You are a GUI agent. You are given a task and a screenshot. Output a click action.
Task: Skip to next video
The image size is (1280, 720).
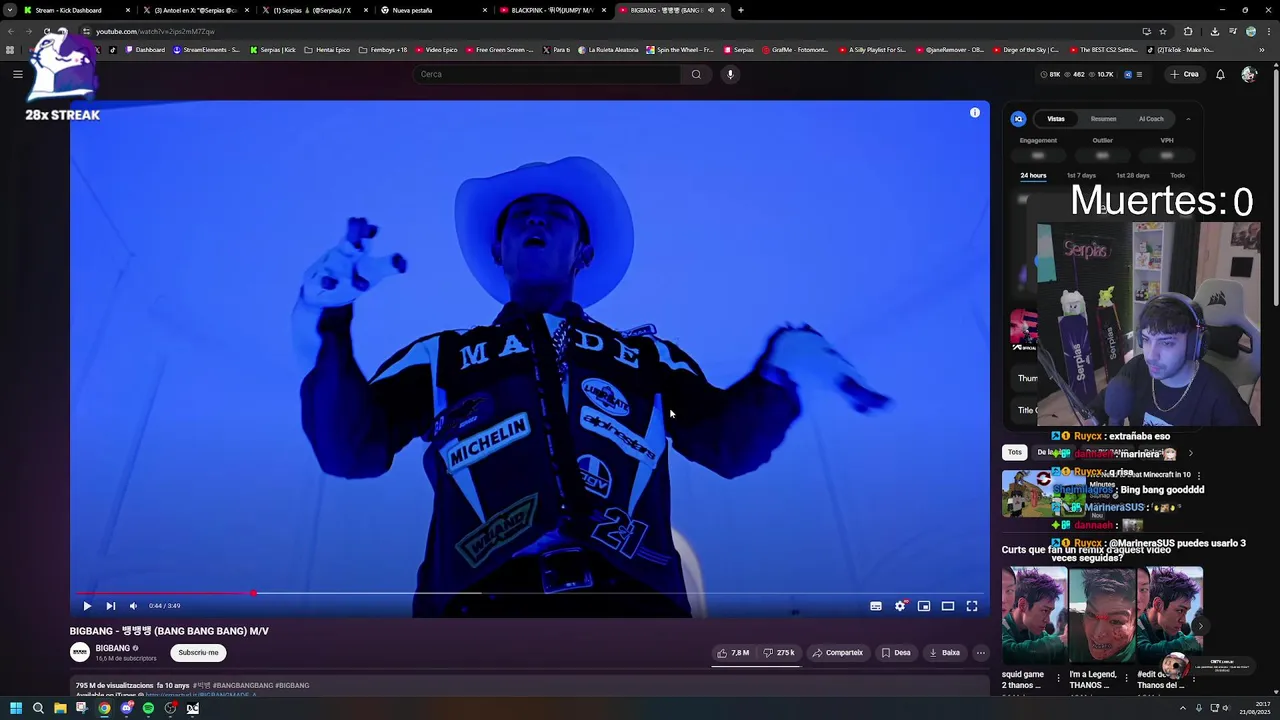111,606
